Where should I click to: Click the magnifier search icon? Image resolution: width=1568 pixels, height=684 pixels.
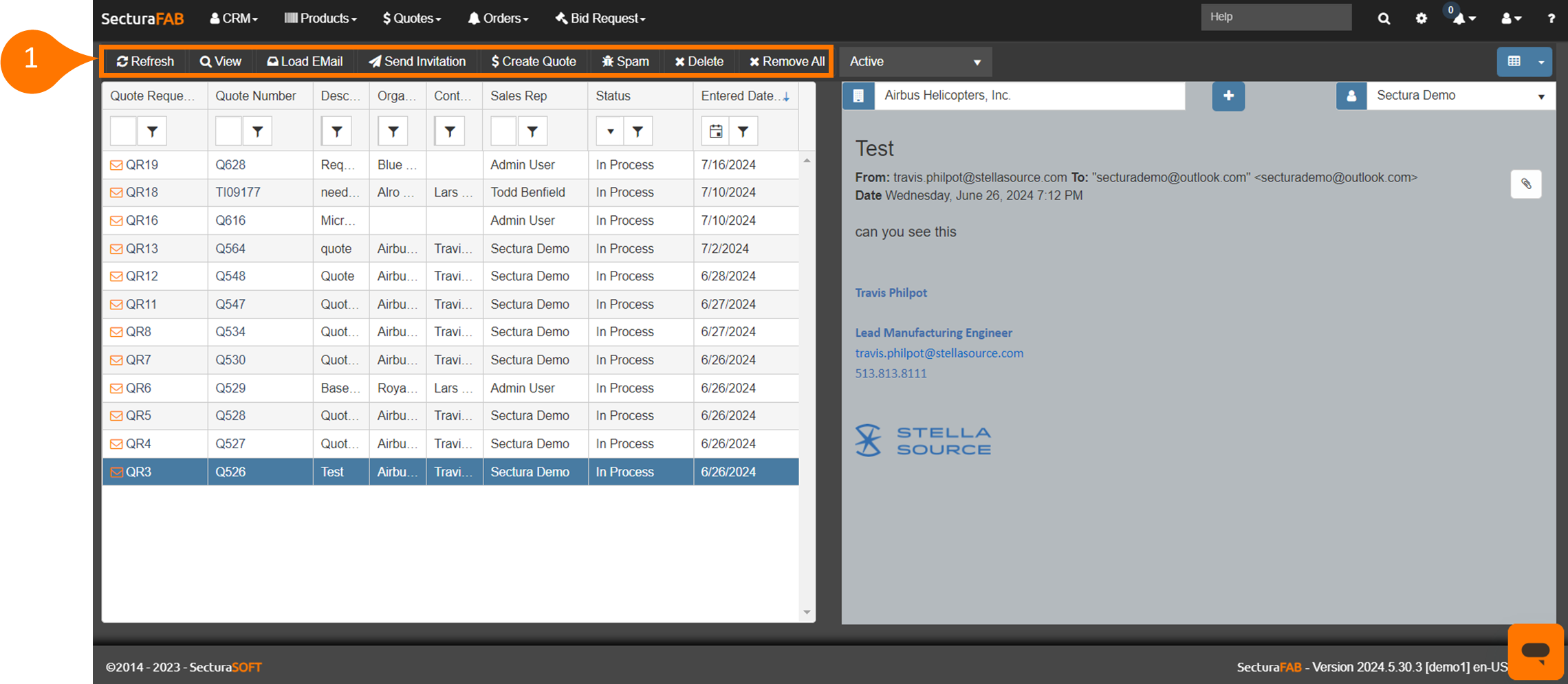pos(1384,19)
